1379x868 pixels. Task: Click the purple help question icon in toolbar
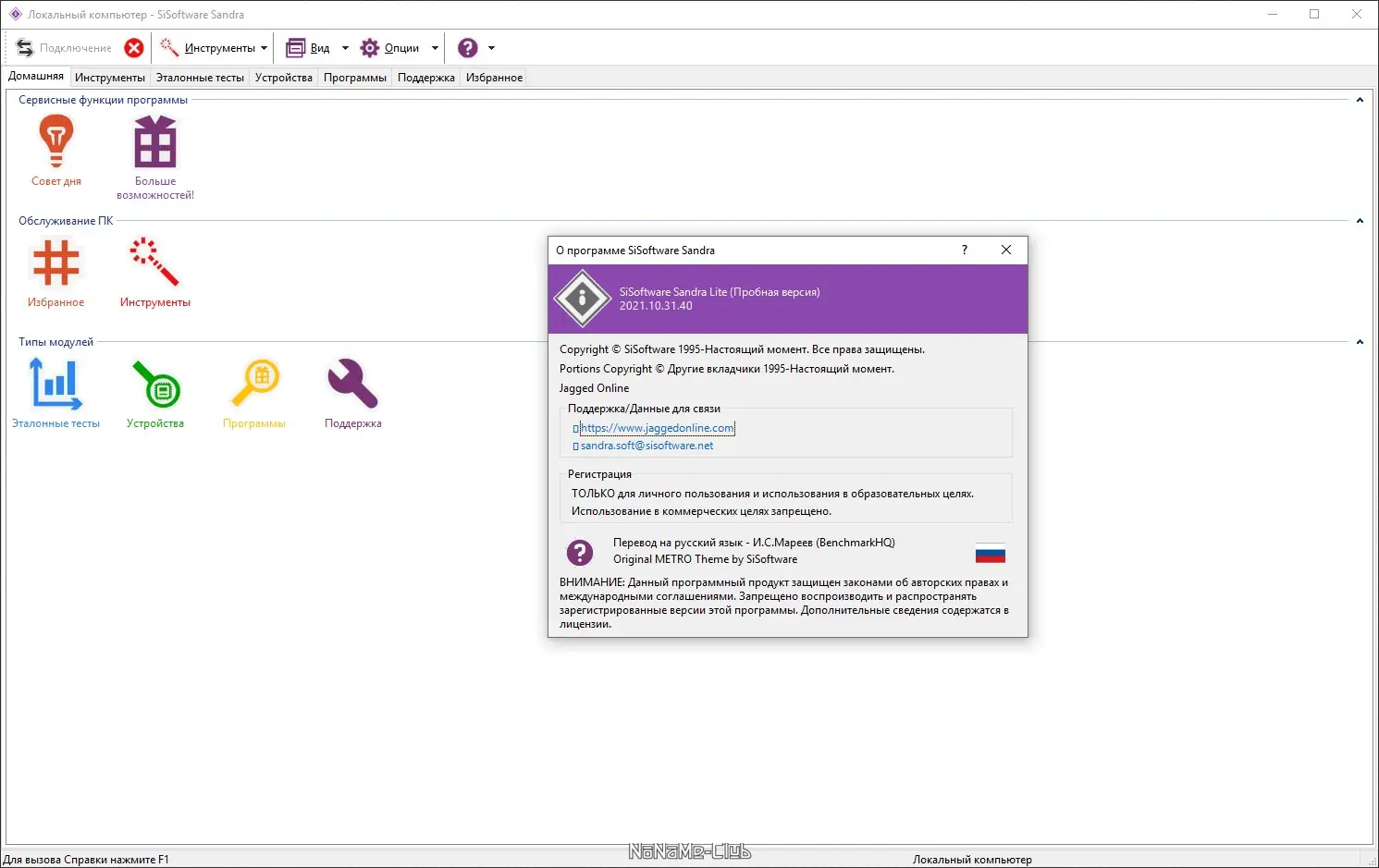468,48
